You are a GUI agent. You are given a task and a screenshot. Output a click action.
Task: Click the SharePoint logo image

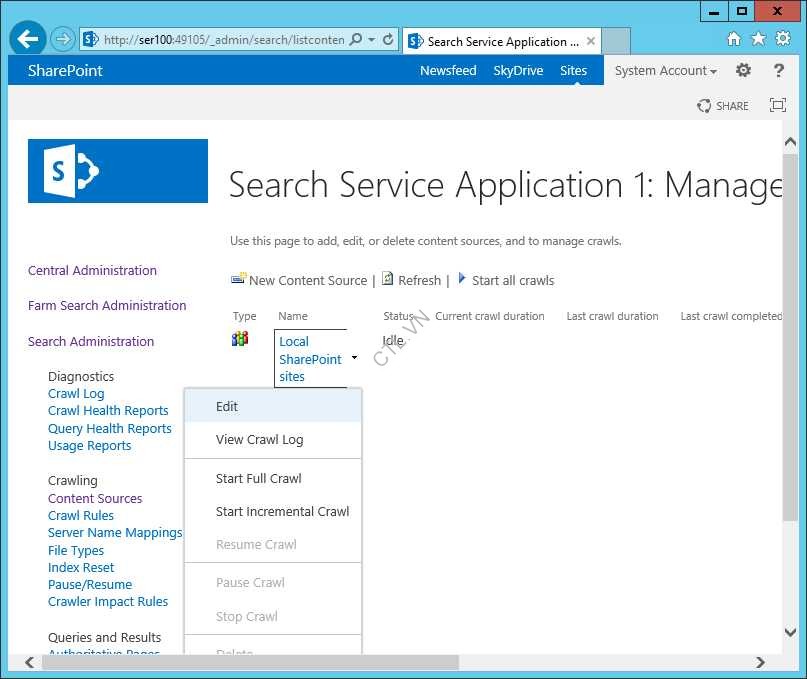[118, 171]
